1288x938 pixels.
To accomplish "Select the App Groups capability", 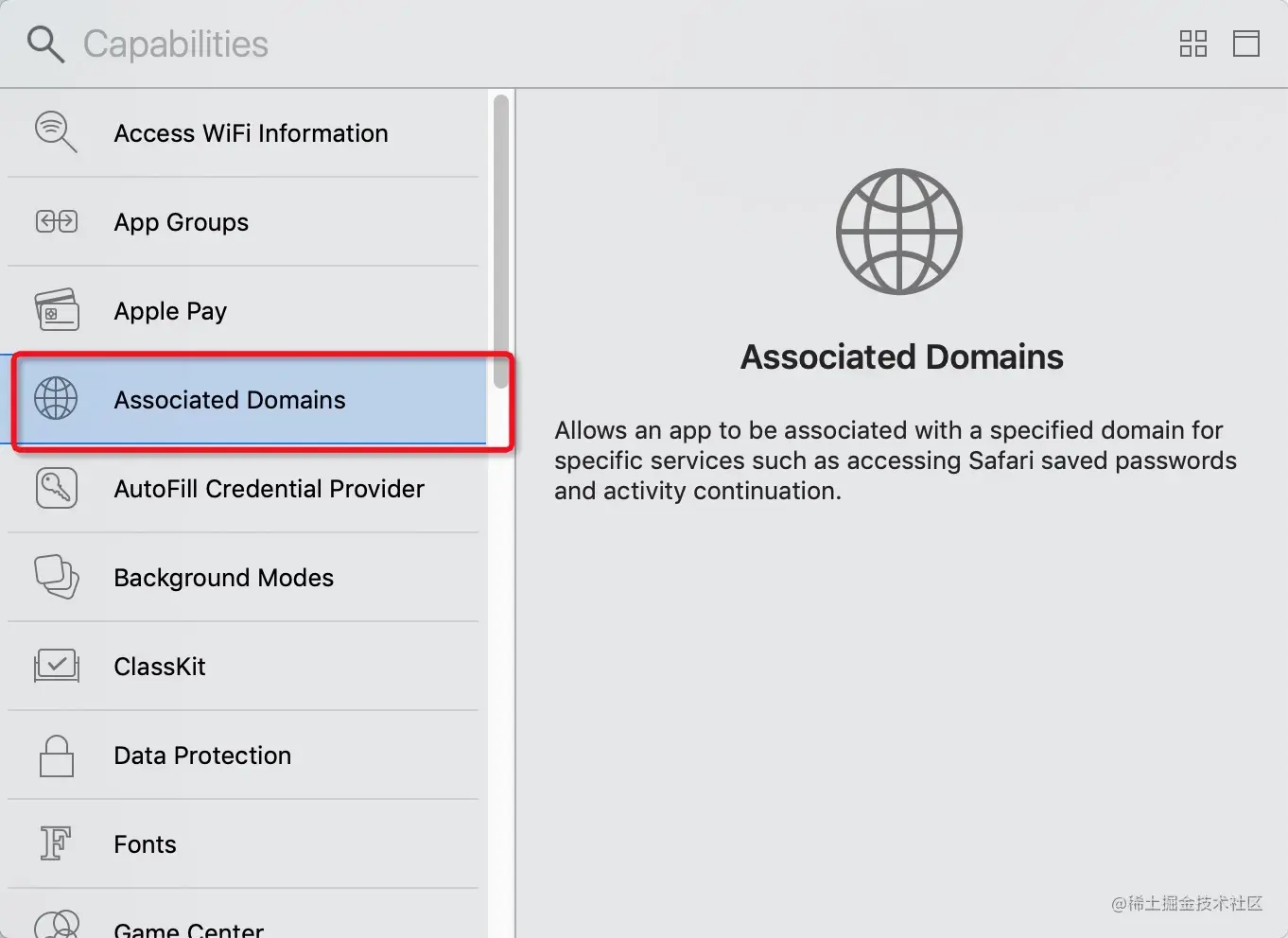I will (181, 222).
